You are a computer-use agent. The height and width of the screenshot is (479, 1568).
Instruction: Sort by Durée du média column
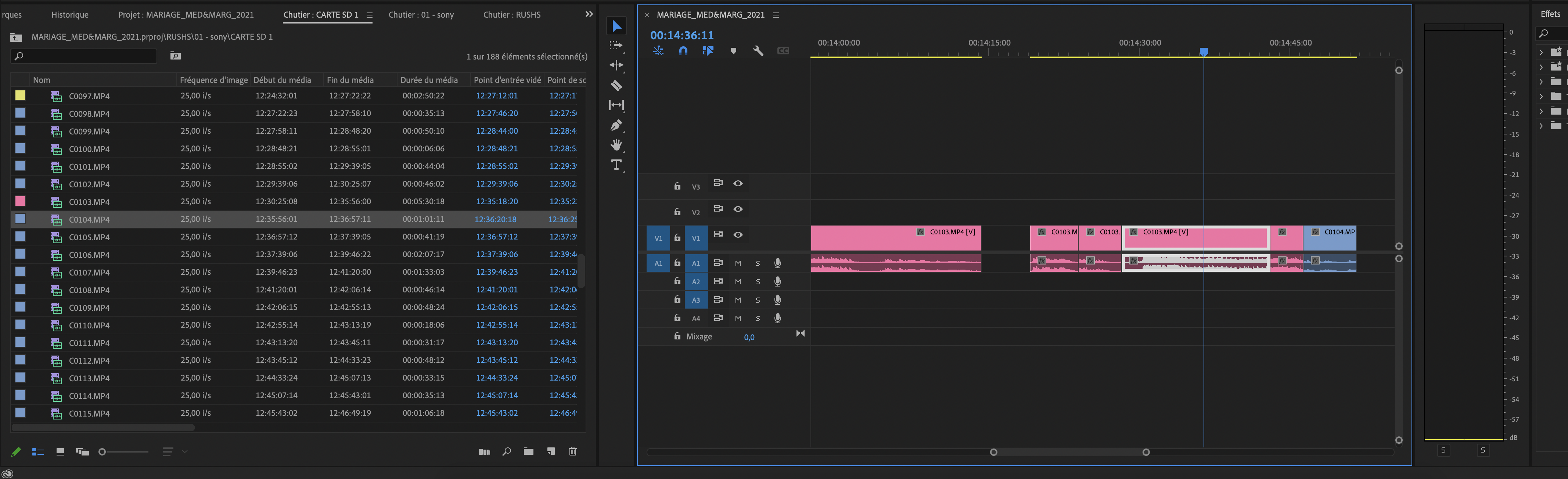coord(428,80)
